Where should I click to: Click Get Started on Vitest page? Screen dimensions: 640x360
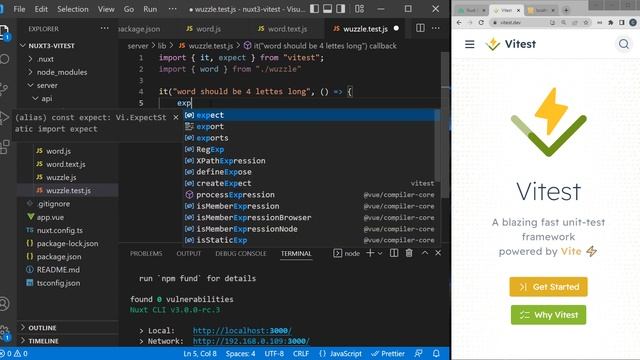[x=548, y=287]
